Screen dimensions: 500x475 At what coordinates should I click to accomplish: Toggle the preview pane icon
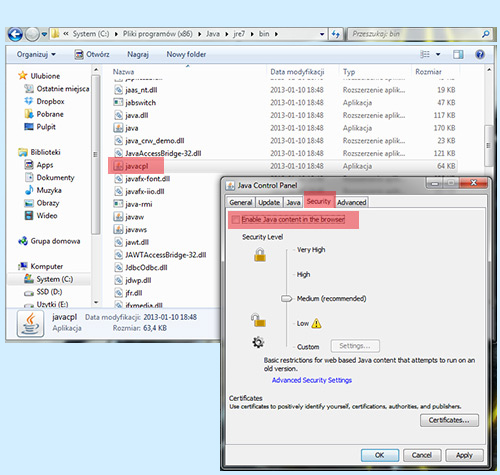point(458,54)
